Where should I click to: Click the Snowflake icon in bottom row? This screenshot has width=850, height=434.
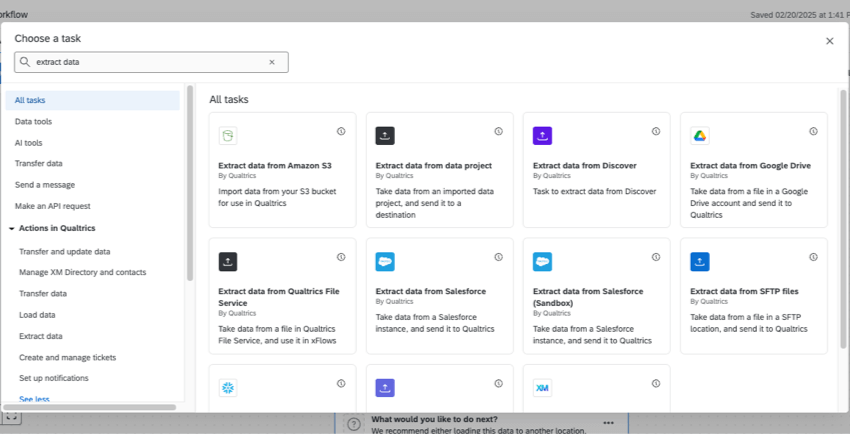pos(228,388)
